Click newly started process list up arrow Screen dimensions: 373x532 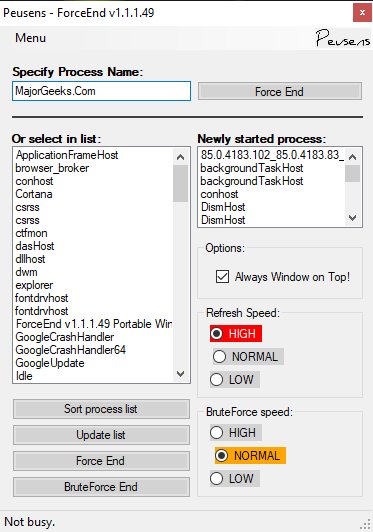coord(353,157)
